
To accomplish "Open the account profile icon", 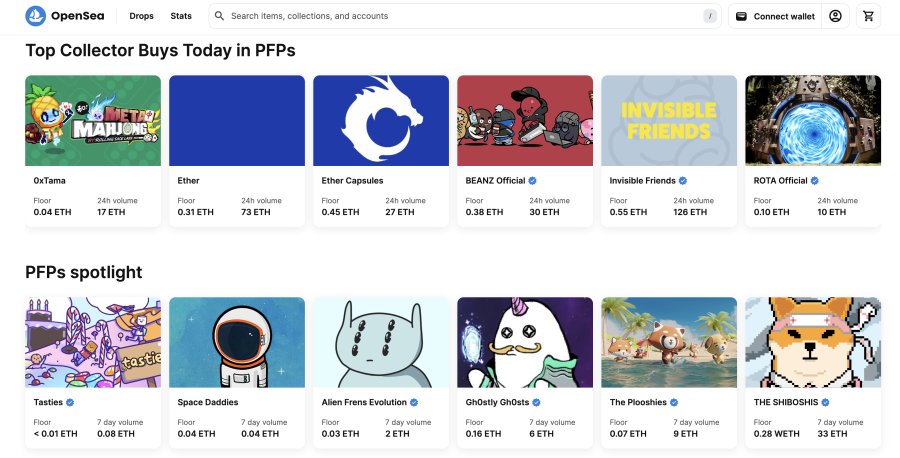I will click(x=835, y=16).
